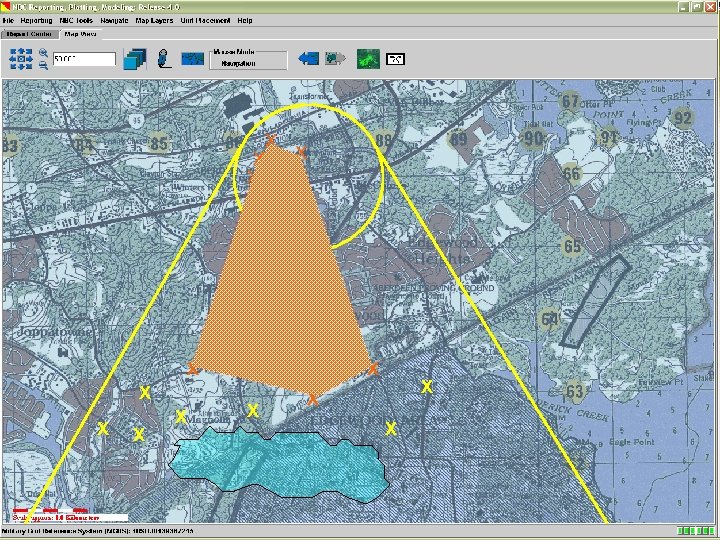The image size is (720, 540).
Task: Pan the map down with the bottom arrow
Action: point(21,67)
